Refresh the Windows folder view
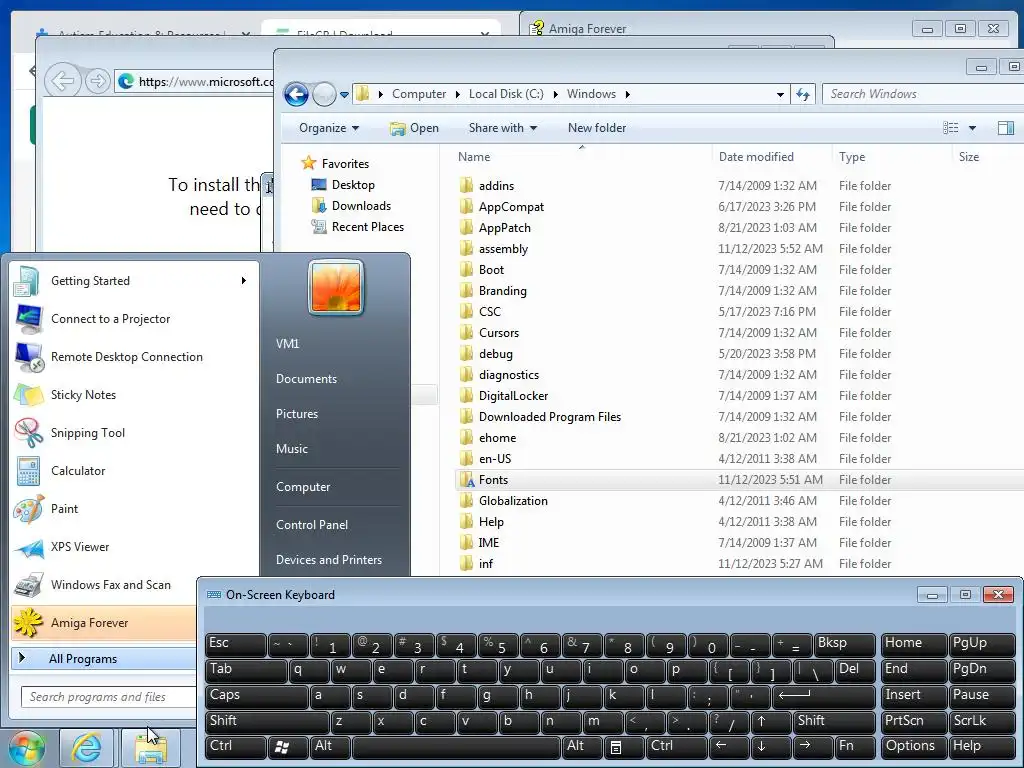The width and height of the screenshot is (1024, 768). 803,94
